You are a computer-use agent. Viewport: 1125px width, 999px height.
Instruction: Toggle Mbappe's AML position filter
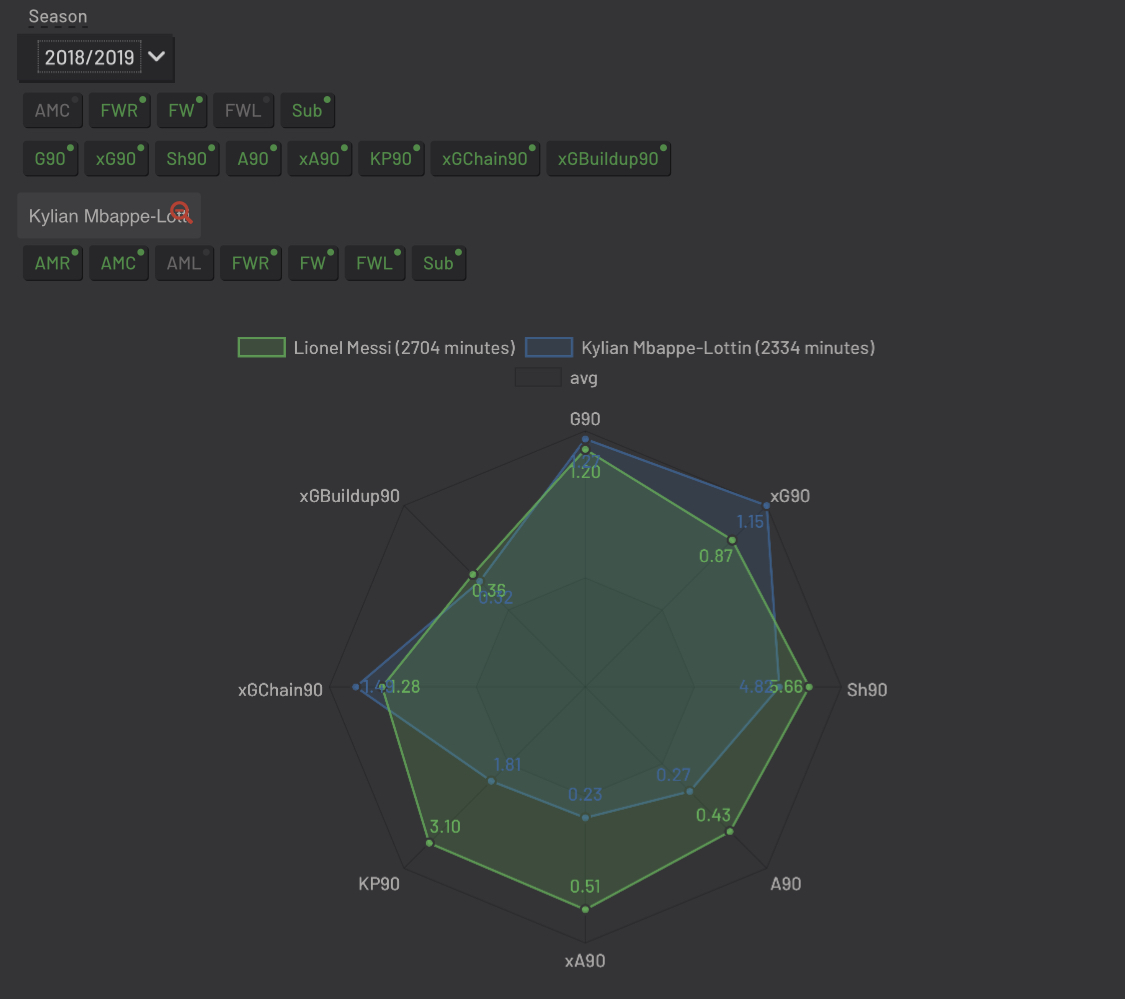click(x=184, y=263)
